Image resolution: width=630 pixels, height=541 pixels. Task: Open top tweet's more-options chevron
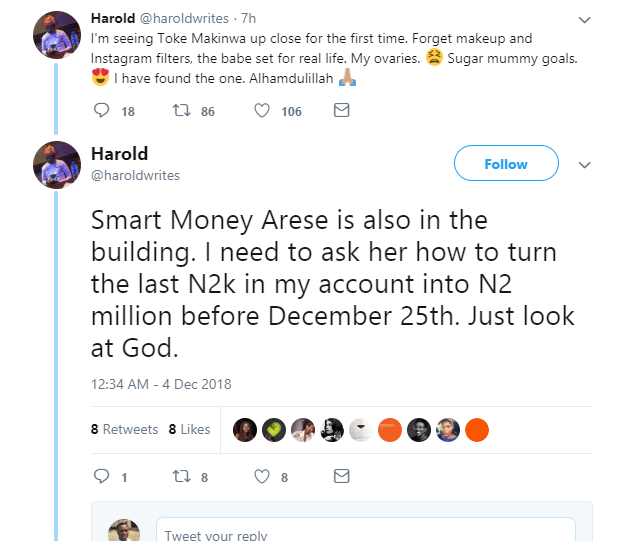585,19
